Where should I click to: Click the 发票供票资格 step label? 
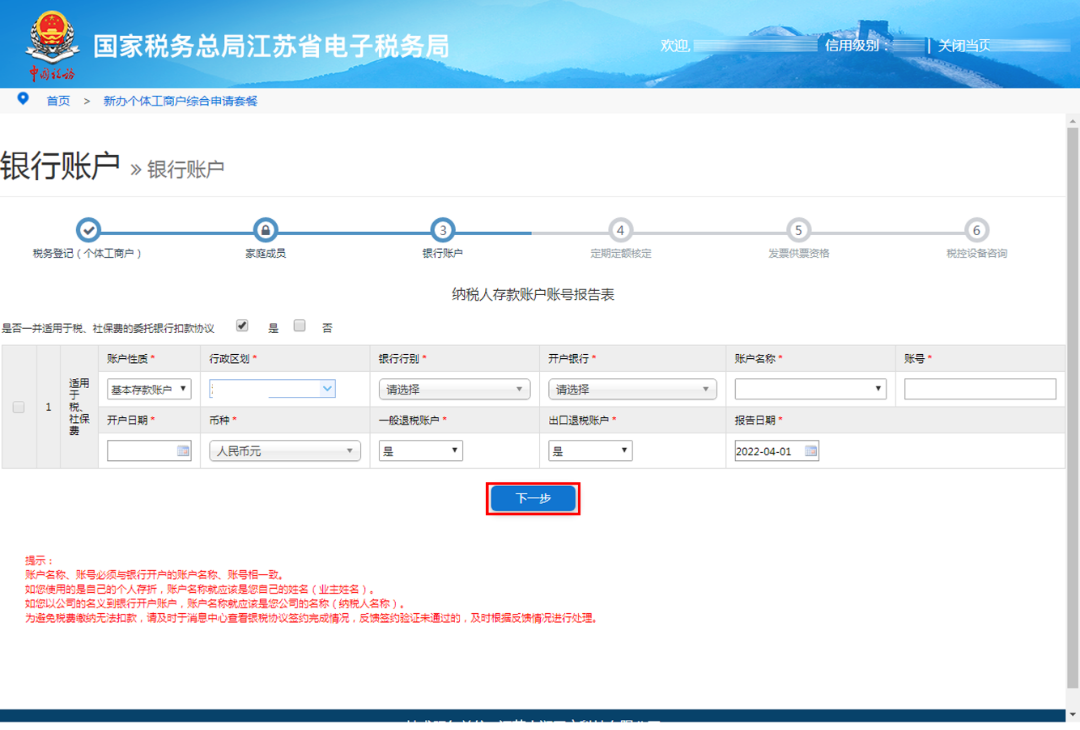(x=798, y=253)
